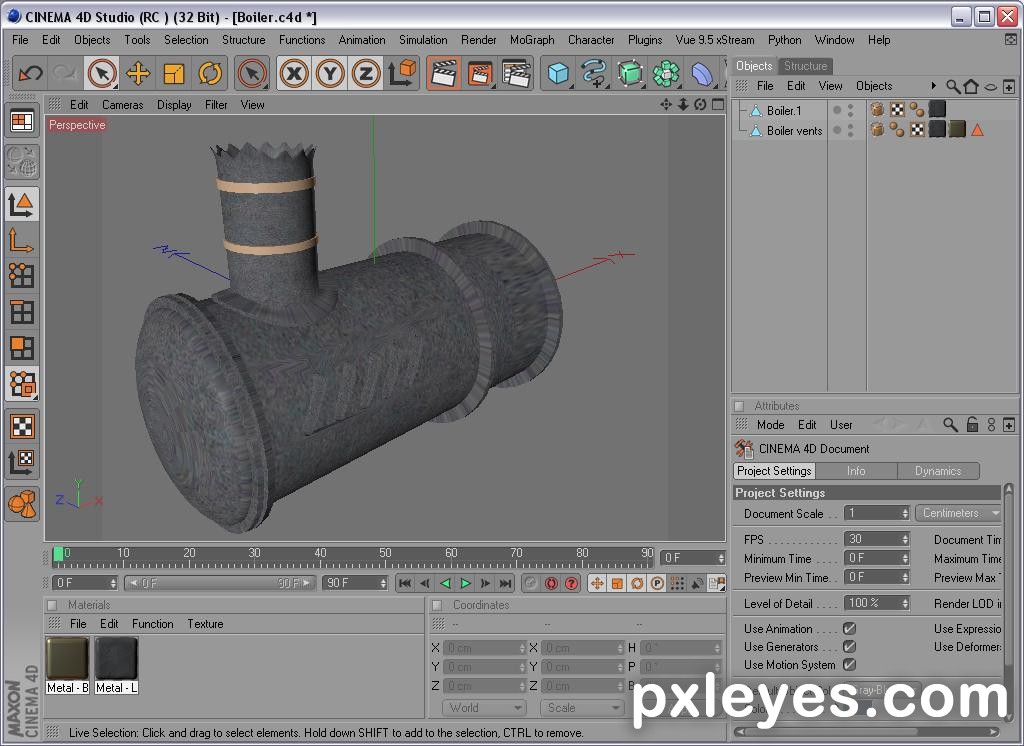
Task: Activate the Move tool
Action: pos(138,73)
